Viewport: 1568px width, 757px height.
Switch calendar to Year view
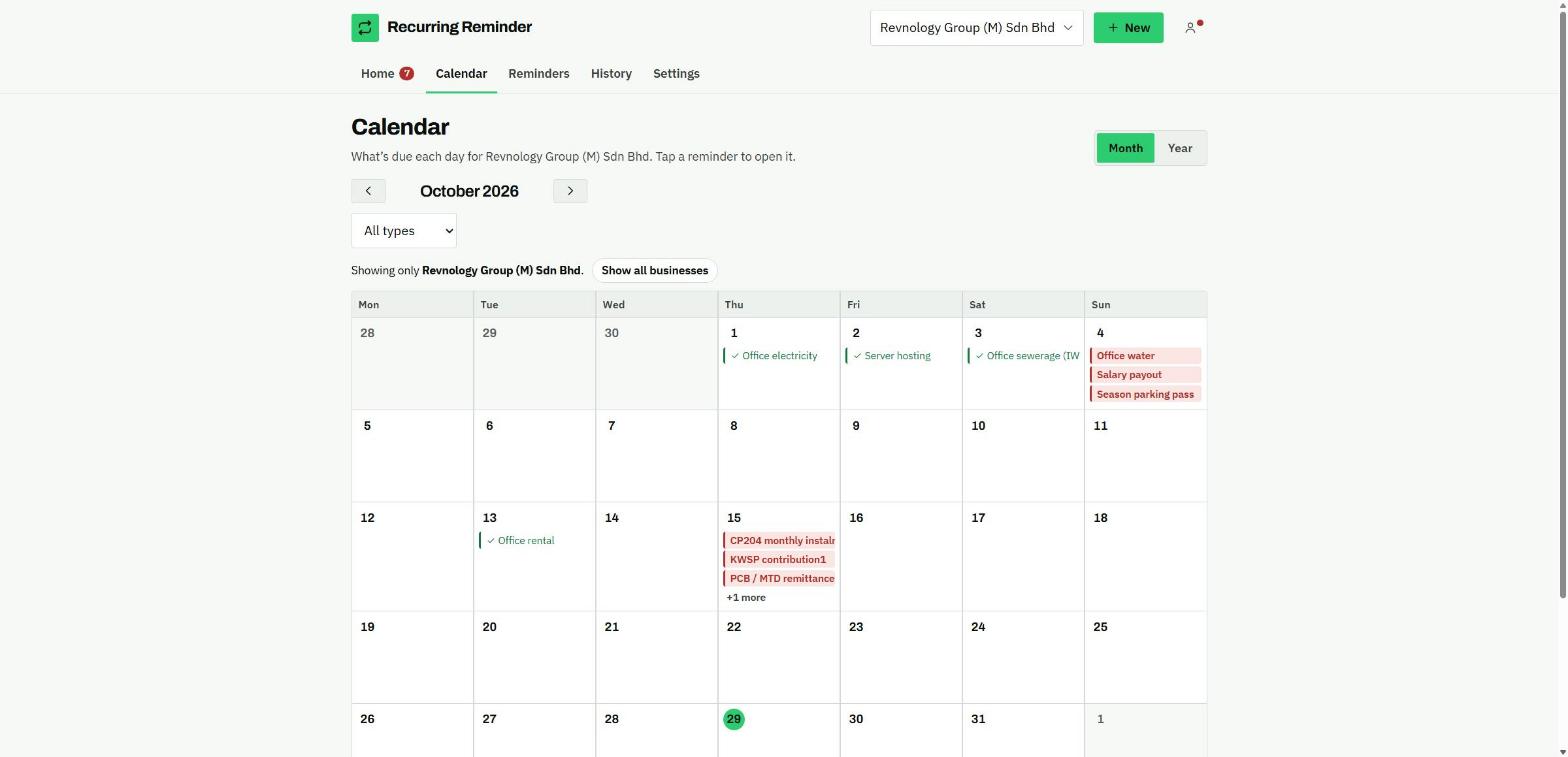click(1180, 148)
